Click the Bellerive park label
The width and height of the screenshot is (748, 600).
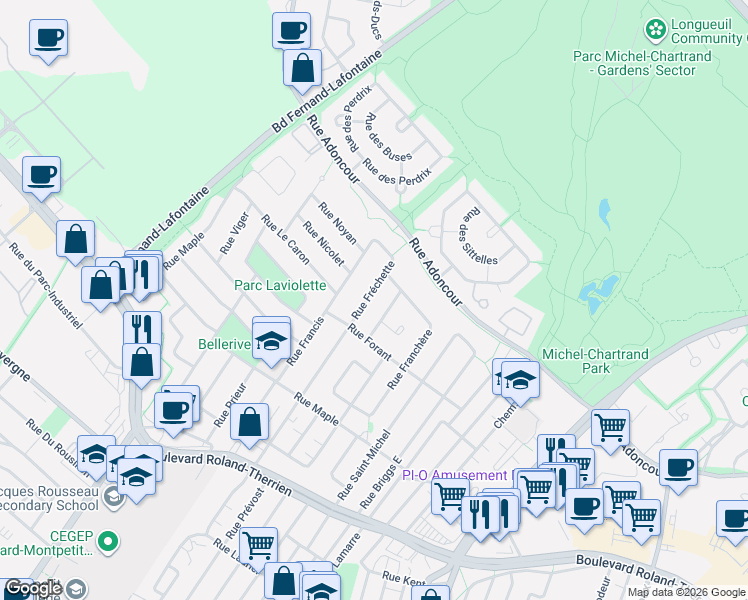(x=225, y=344)
